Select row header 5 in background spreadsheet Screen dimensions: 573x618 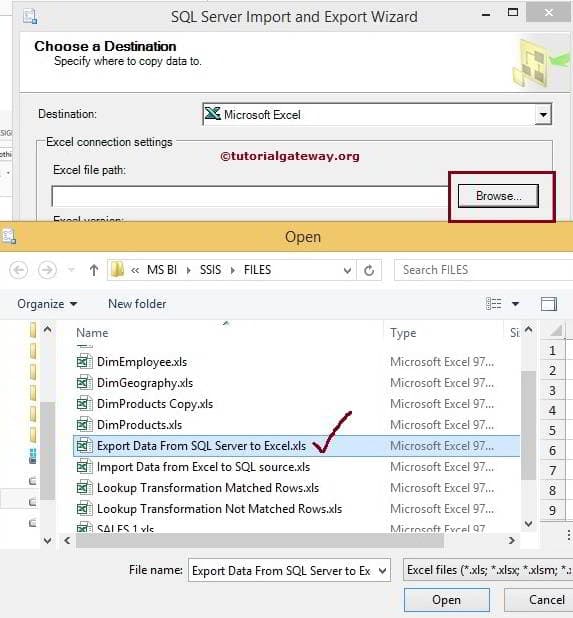[552, 430]
